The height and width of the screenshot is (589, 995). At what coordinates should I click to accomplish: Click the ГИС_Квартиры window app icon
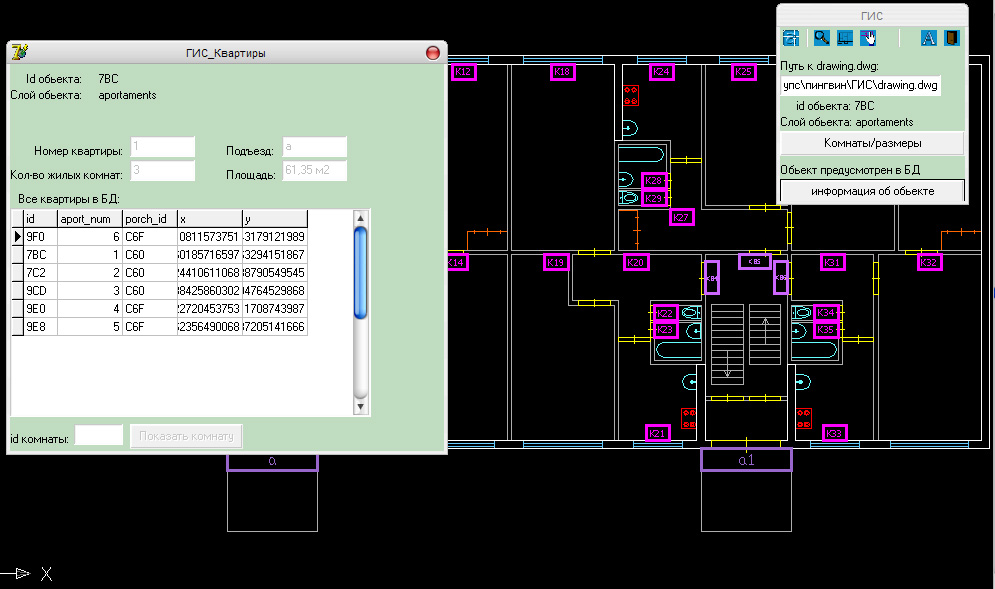pos(18,52)
